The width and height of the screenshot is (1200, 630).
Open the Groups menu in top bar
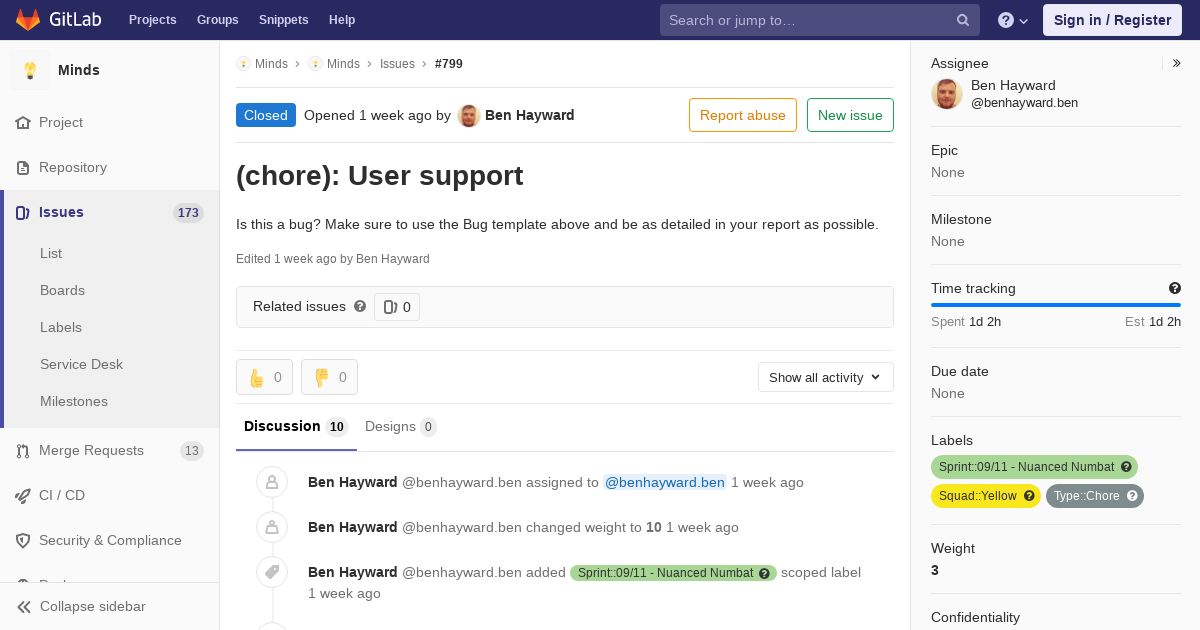click(x=217, y=20)
